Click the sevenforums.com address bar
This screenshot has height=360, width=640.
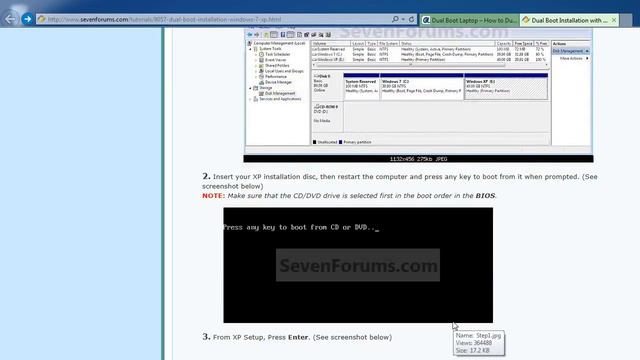pos(227,19)
